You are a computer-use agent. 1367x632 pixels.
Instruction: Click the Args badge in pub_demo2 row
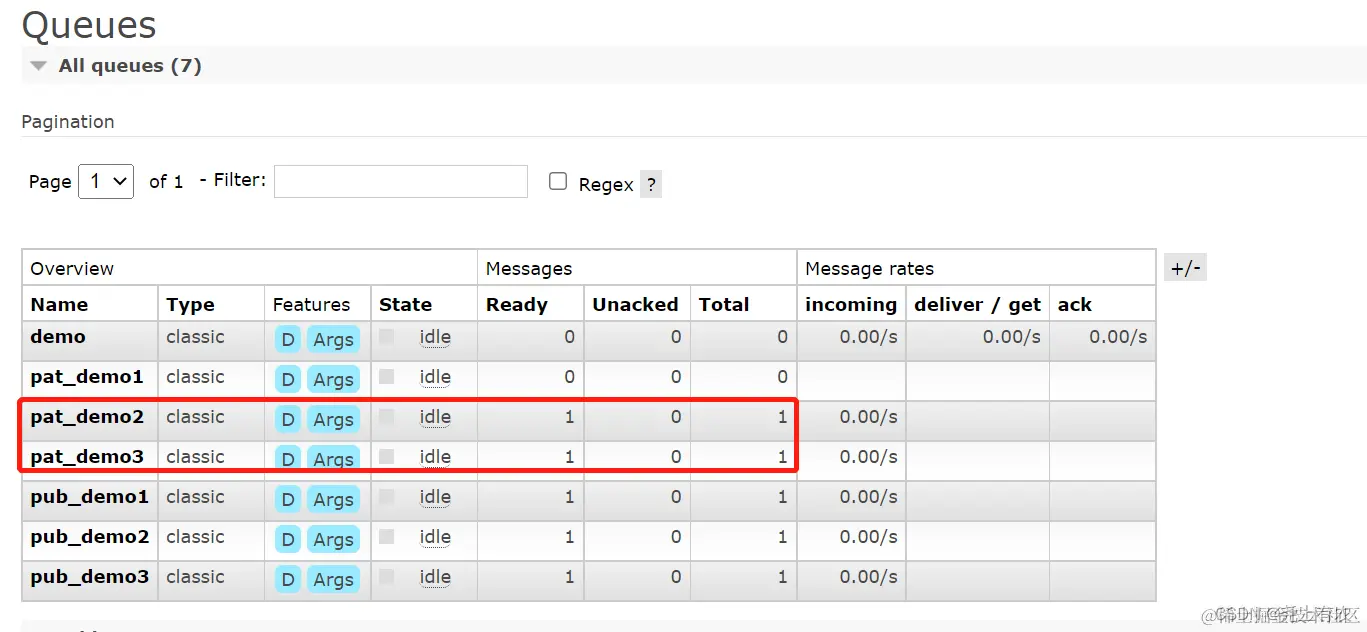click(x=333, y=540)
